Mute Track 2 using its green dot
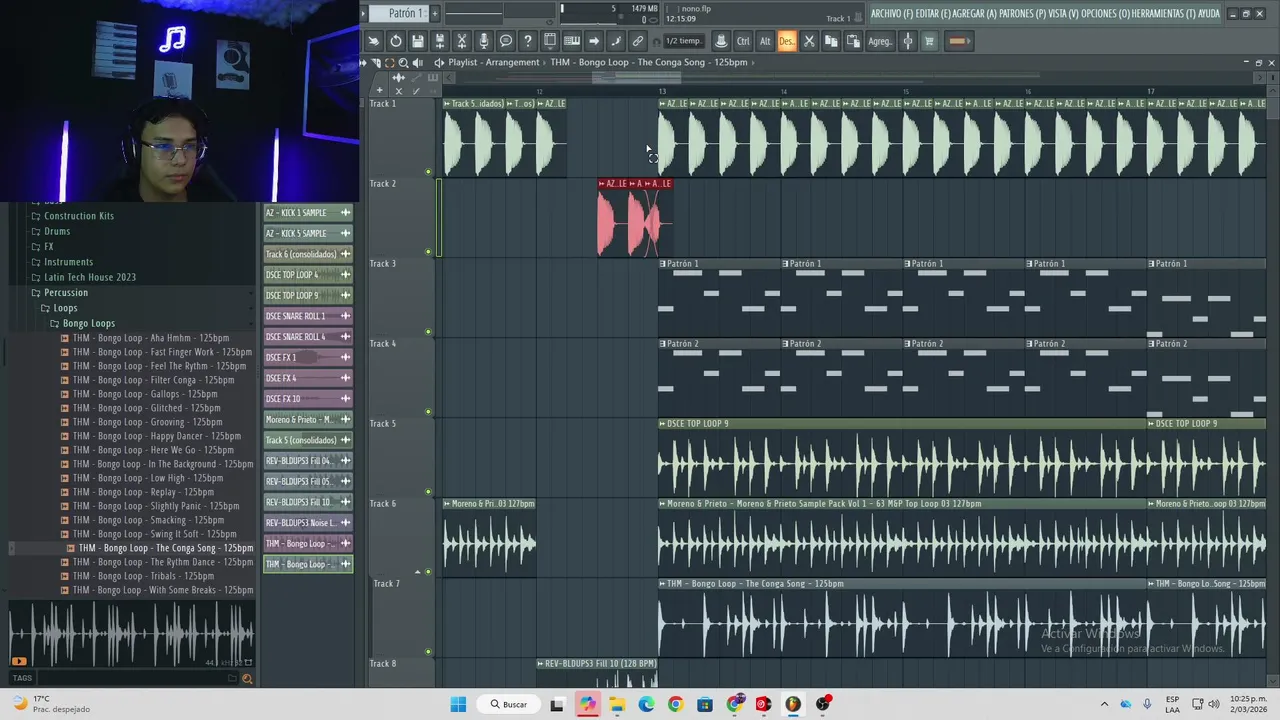Image resolution: width=1280 pixels, height=720 pixels. tap(429, 252)
